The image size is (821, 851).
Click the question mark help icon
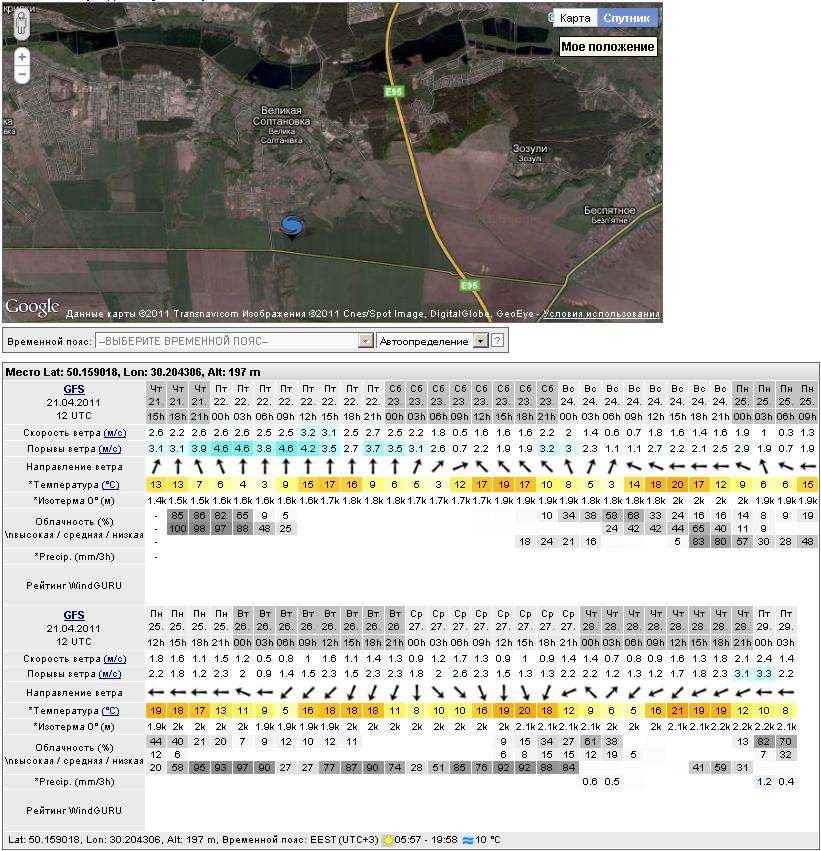click(498, 341)
